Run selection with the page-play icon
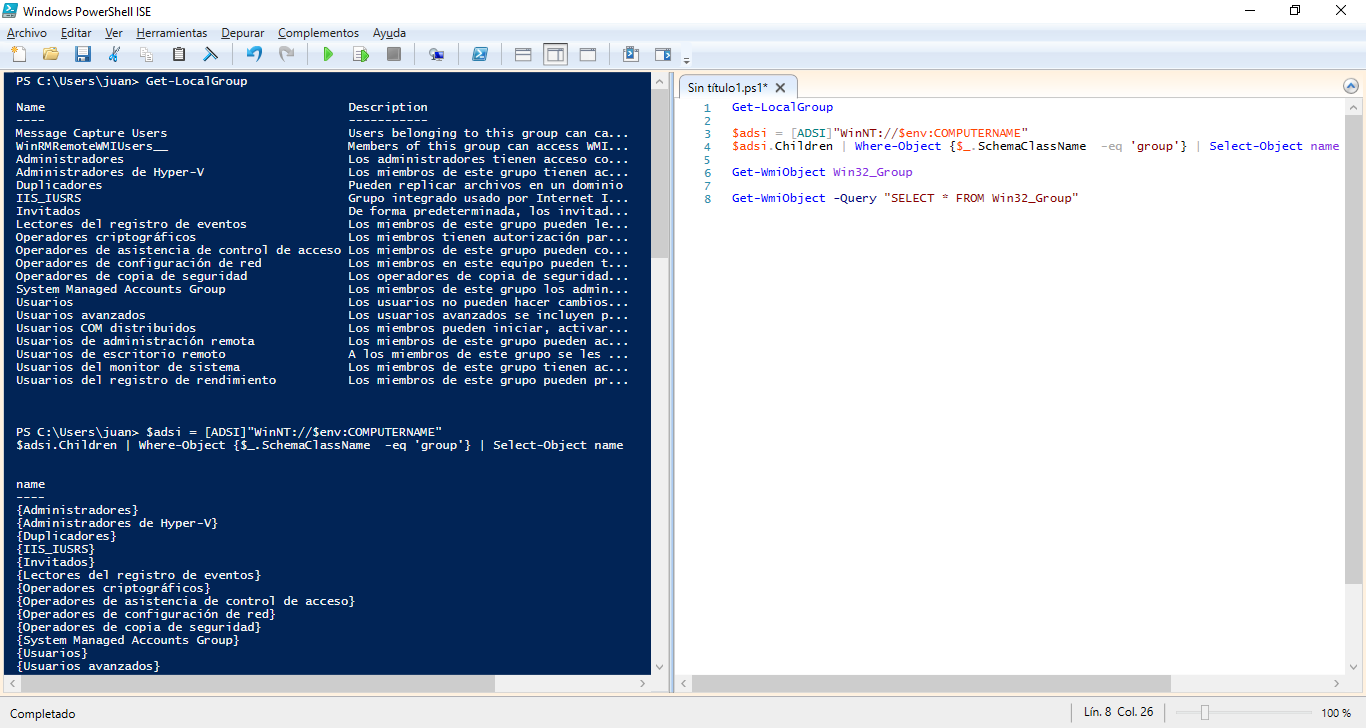The height and width of the screenshot is (728, 1366). 360,54
